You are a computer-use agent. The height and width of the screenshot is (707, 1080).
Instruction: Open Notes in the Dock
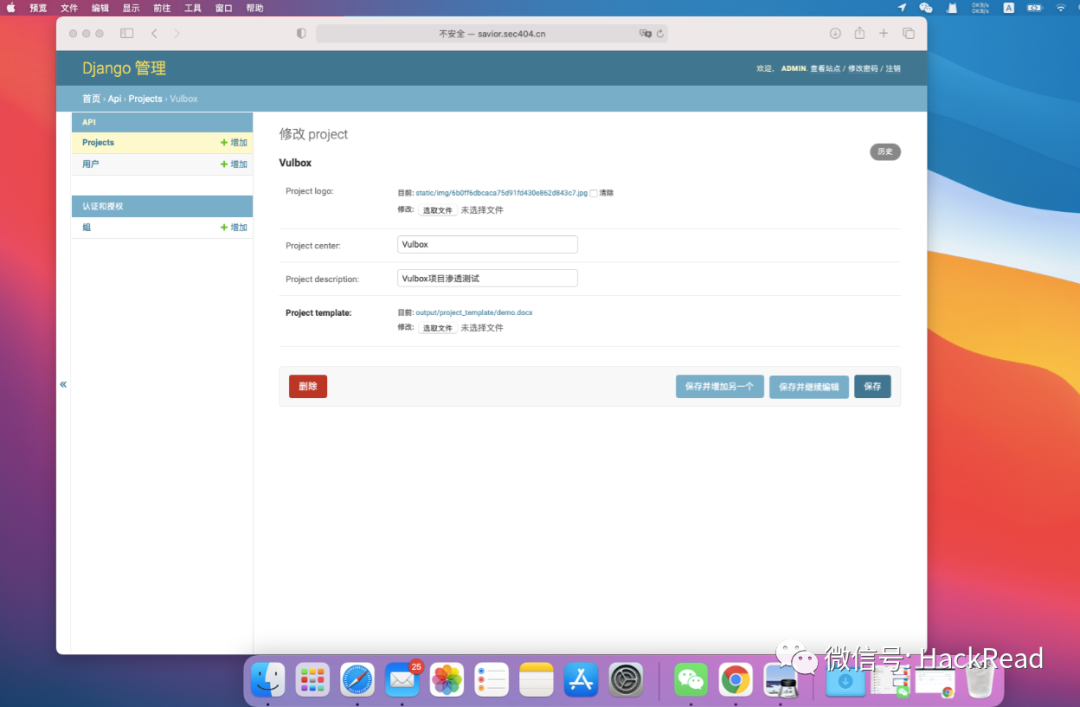536,679
